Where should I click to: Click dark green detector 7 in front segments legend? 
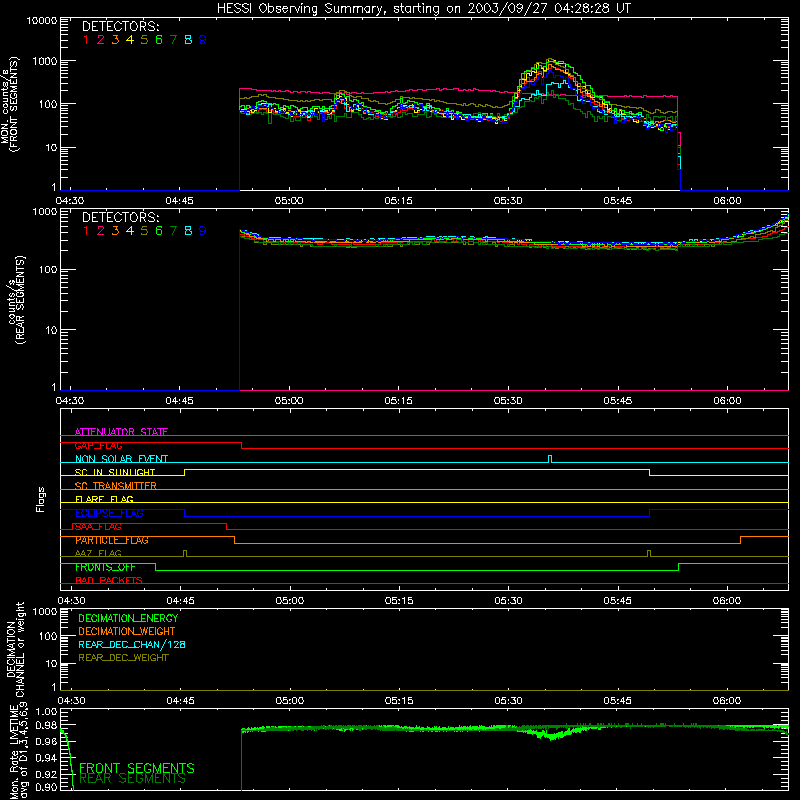tap(173, 40)
